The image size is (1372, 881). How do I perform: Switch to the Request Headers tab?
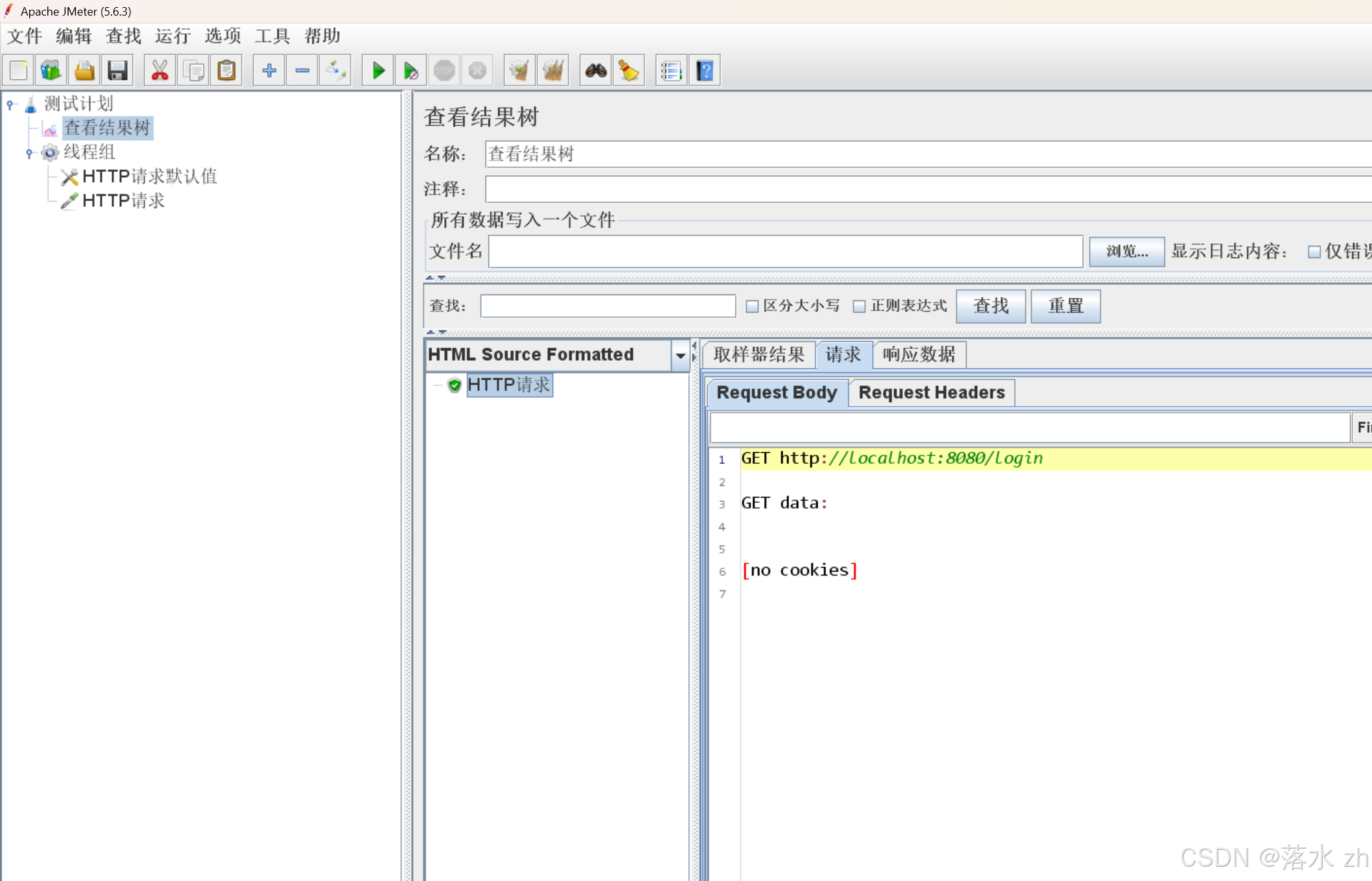click(932, 392)
